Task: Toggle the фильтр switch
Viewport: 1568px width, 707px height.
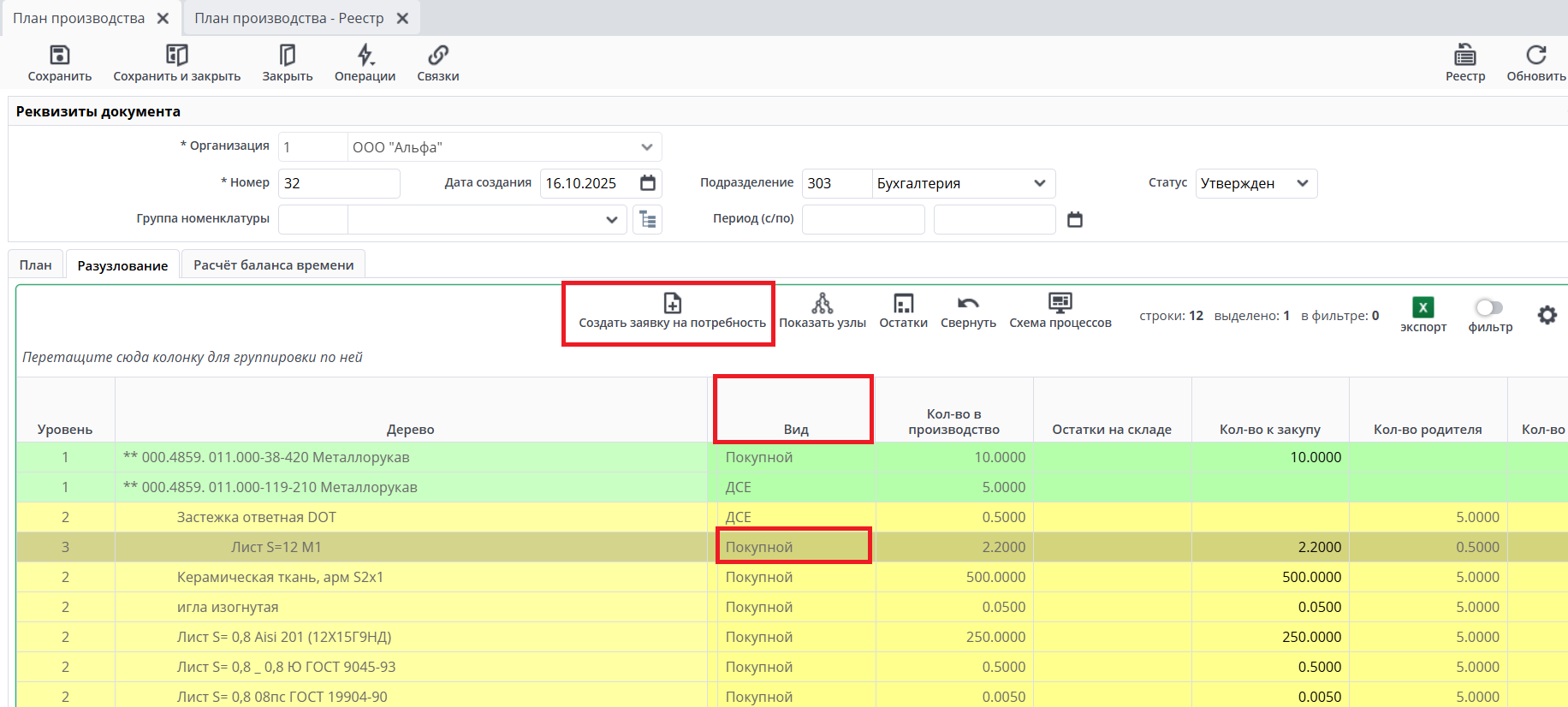Action: (1489, 307)
